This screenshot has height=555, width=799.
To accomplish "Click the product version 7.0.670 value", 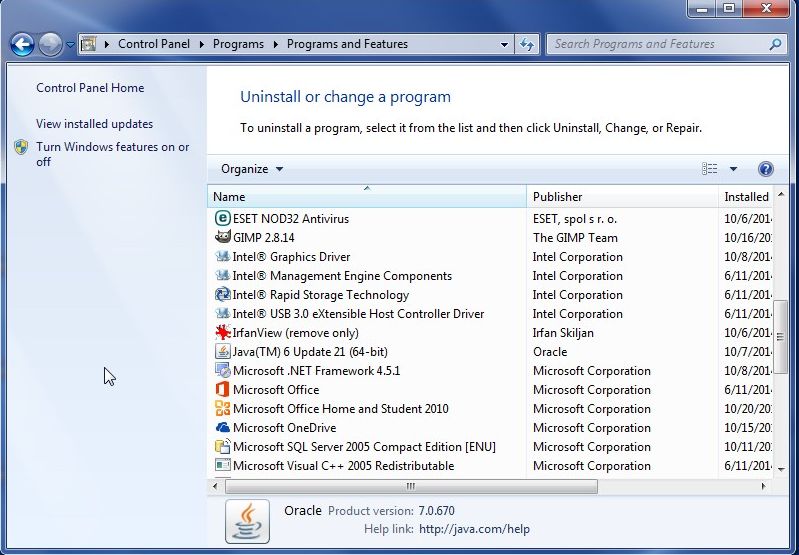I will point(437,511).
